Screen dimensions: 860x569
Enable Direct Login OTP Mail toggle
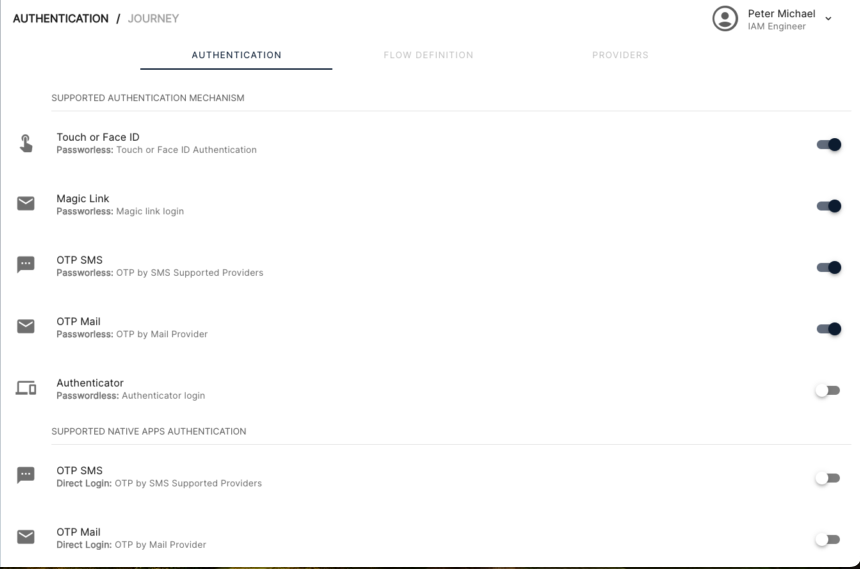point(827,539)
